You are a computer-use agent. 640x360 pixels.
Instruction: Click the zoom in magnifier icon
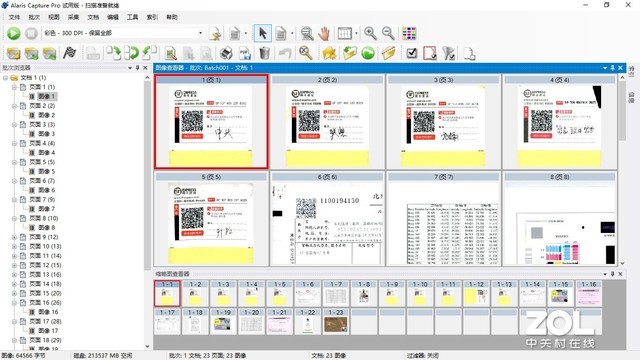click(x=370, y=33)
